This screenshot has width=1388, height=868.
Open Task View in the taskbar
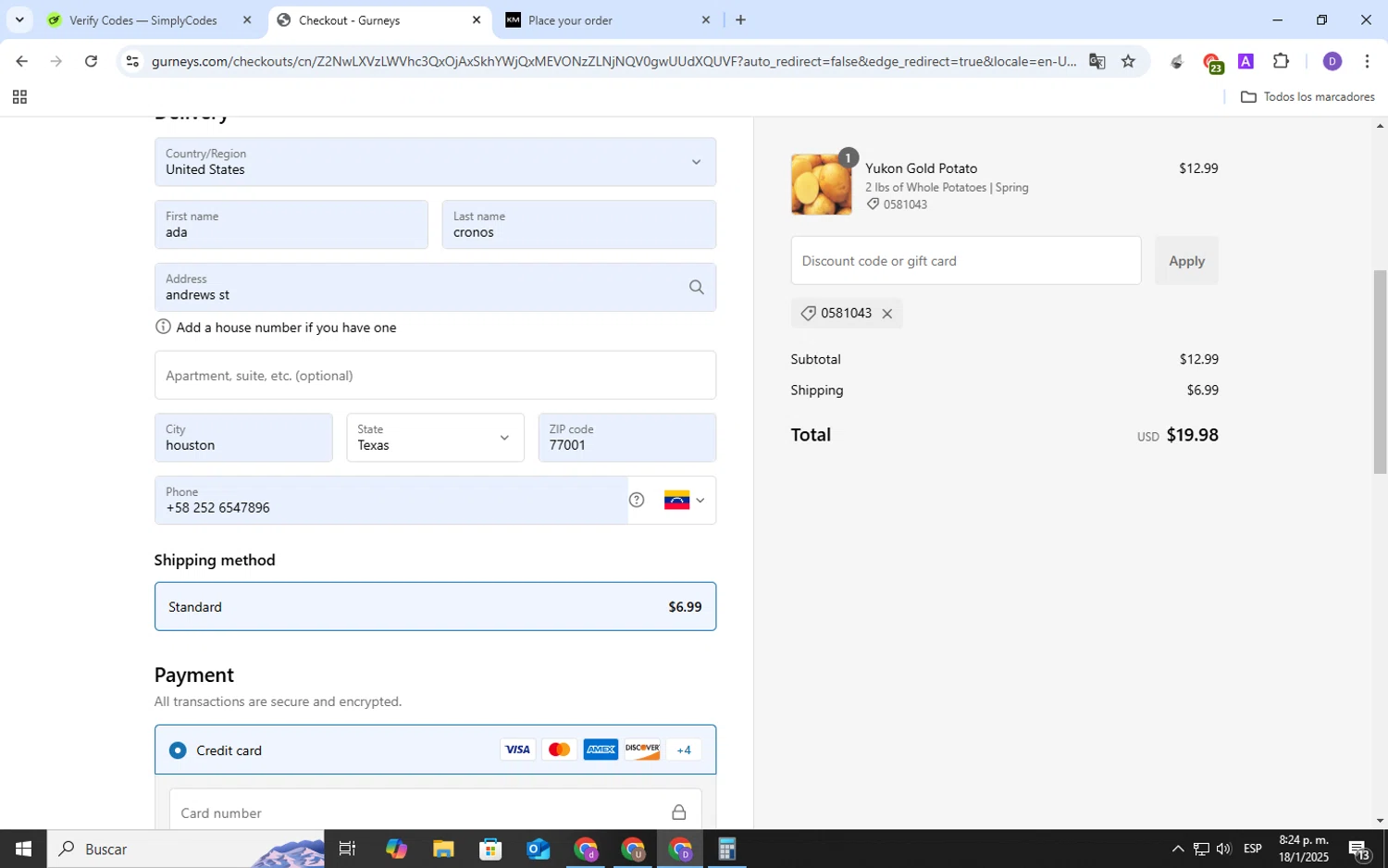[348, 849]
